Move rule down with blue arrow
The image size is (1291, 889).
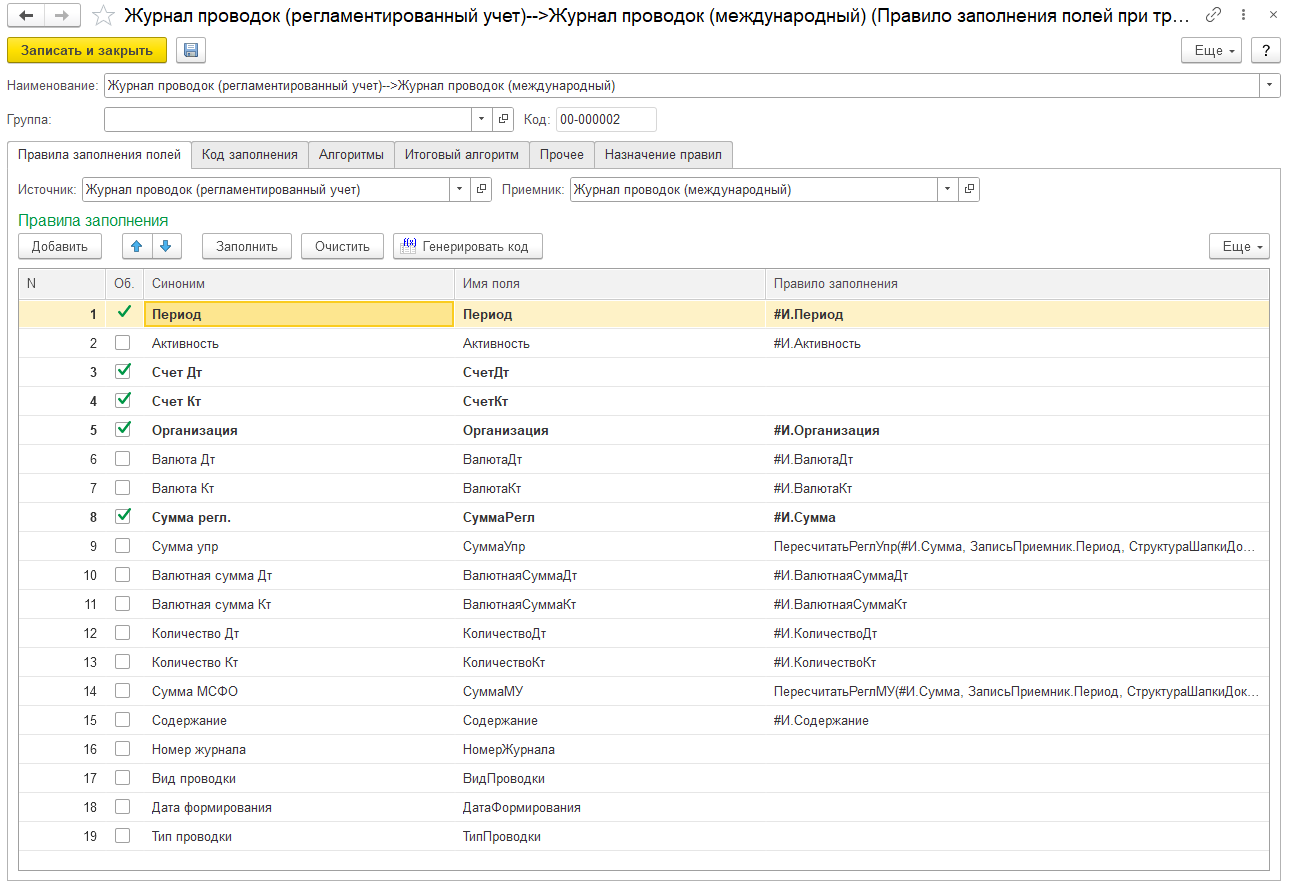coord(165,246)
